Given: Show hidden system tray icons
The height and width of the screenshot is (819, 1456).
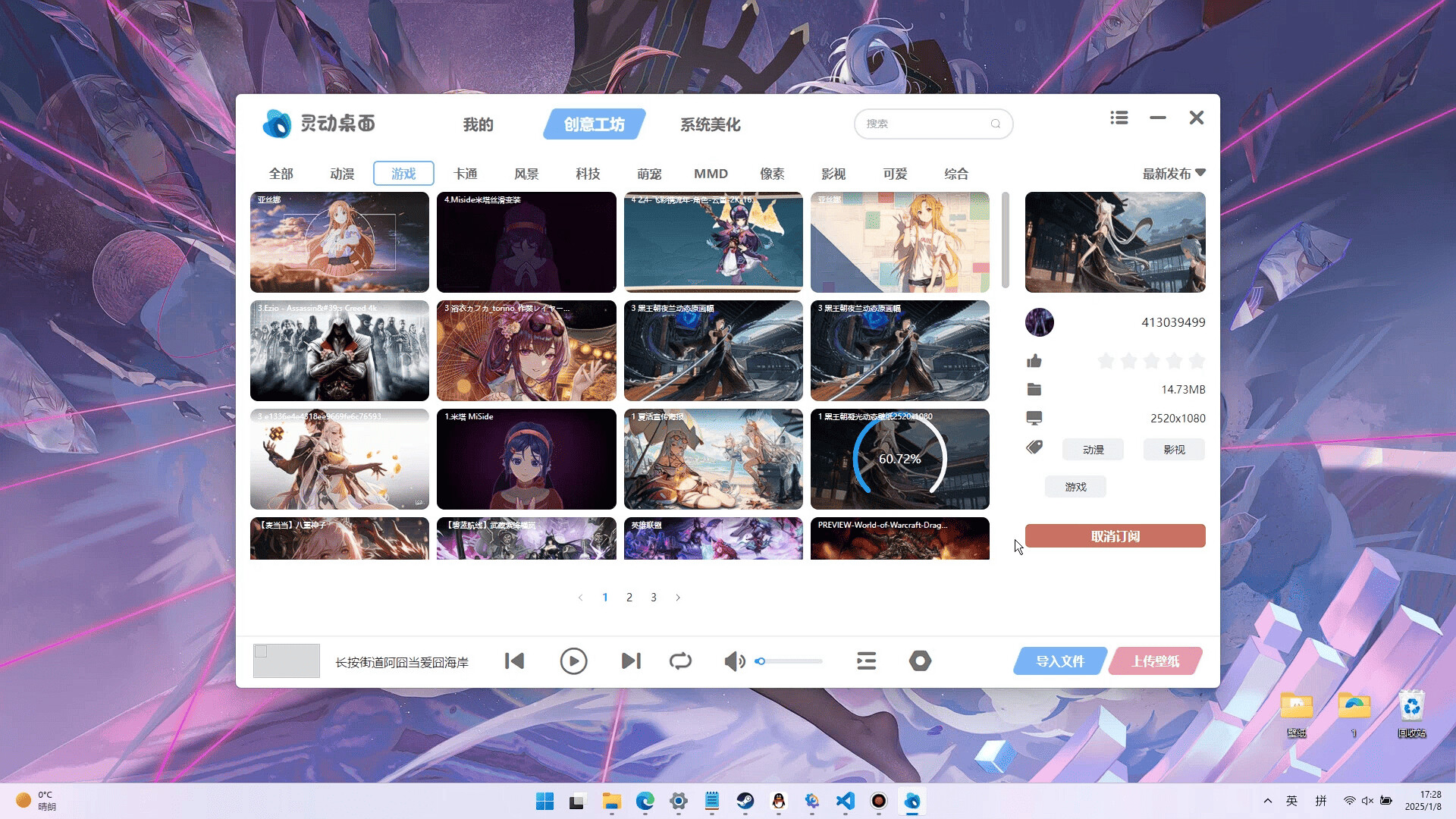Looking at the screenshot, I should pyautogui.click(x=1267, y=801).
